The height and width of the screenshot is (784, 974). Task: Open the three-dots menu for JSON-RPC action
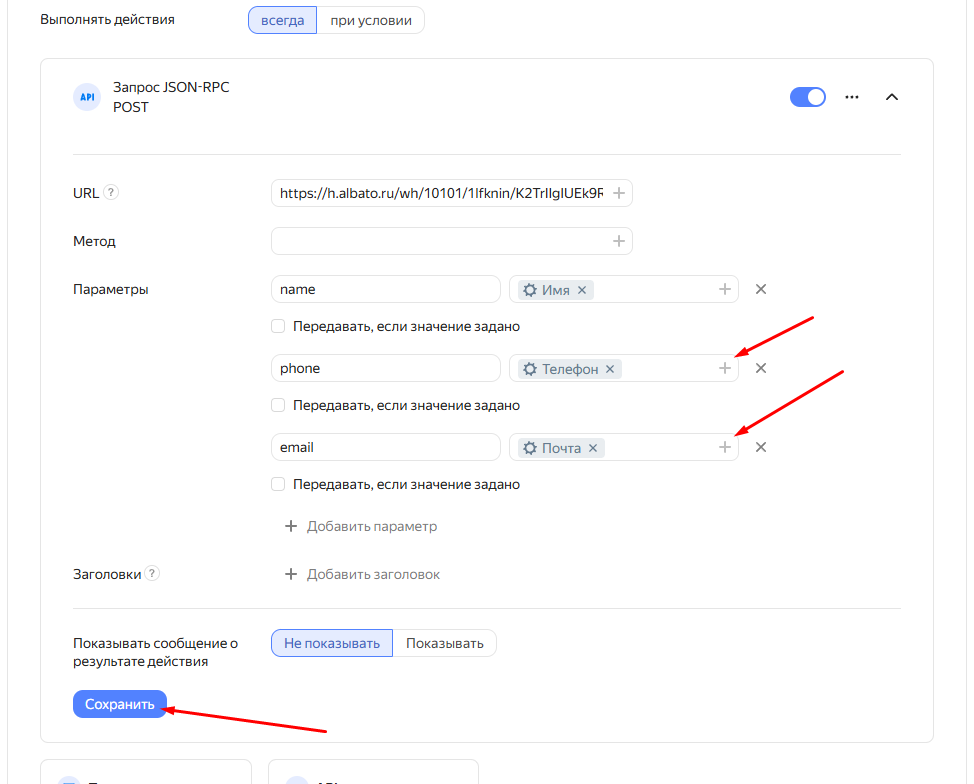852,97
